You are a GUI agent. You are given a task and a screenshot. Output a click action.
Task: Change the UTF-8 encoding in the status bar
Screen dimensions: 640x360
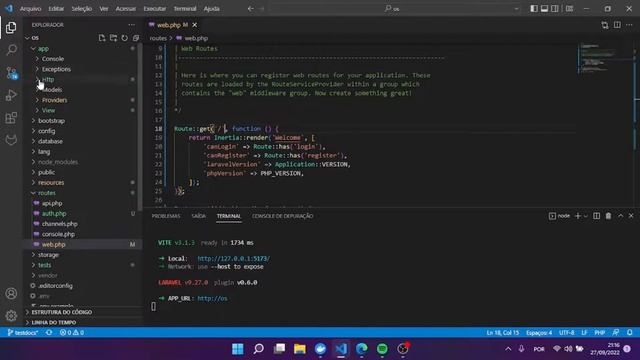(567, 333)
